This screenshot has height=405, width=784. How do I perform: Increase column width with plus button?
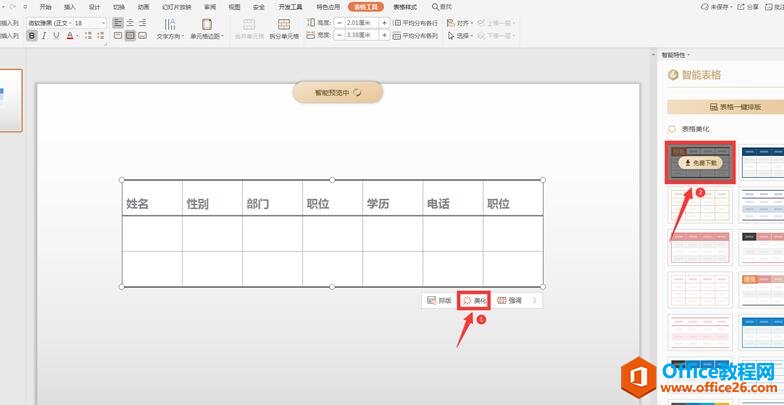point(384,35)
